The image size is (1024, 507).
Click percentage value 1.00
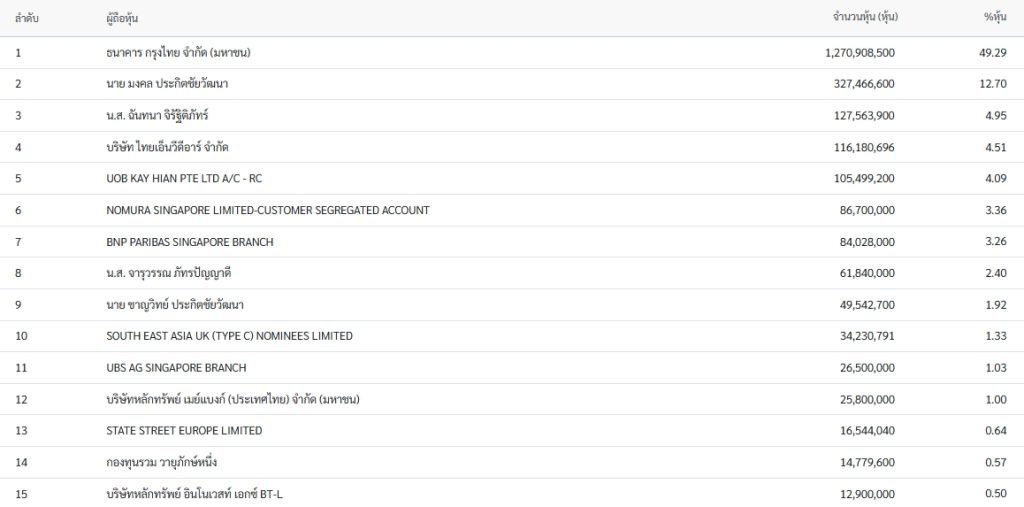pos(996,399)
